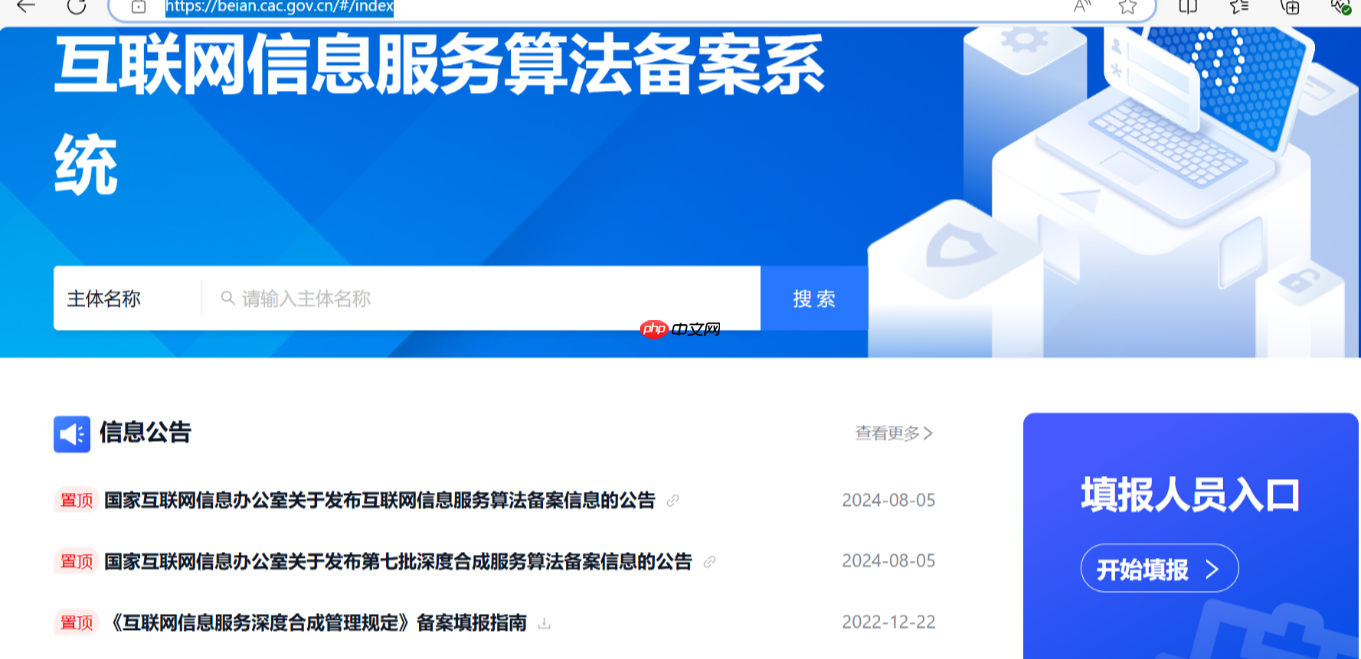The width and height of the screenshot is (1361, 659).
Task: View site information lock icon
Action: point(138,6)
